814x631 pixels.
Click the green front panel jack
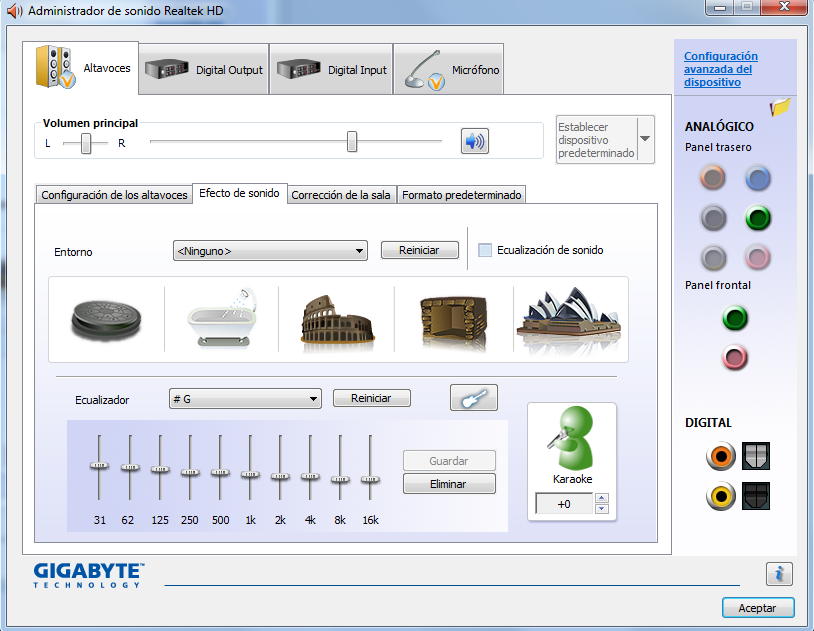point(735,318)
